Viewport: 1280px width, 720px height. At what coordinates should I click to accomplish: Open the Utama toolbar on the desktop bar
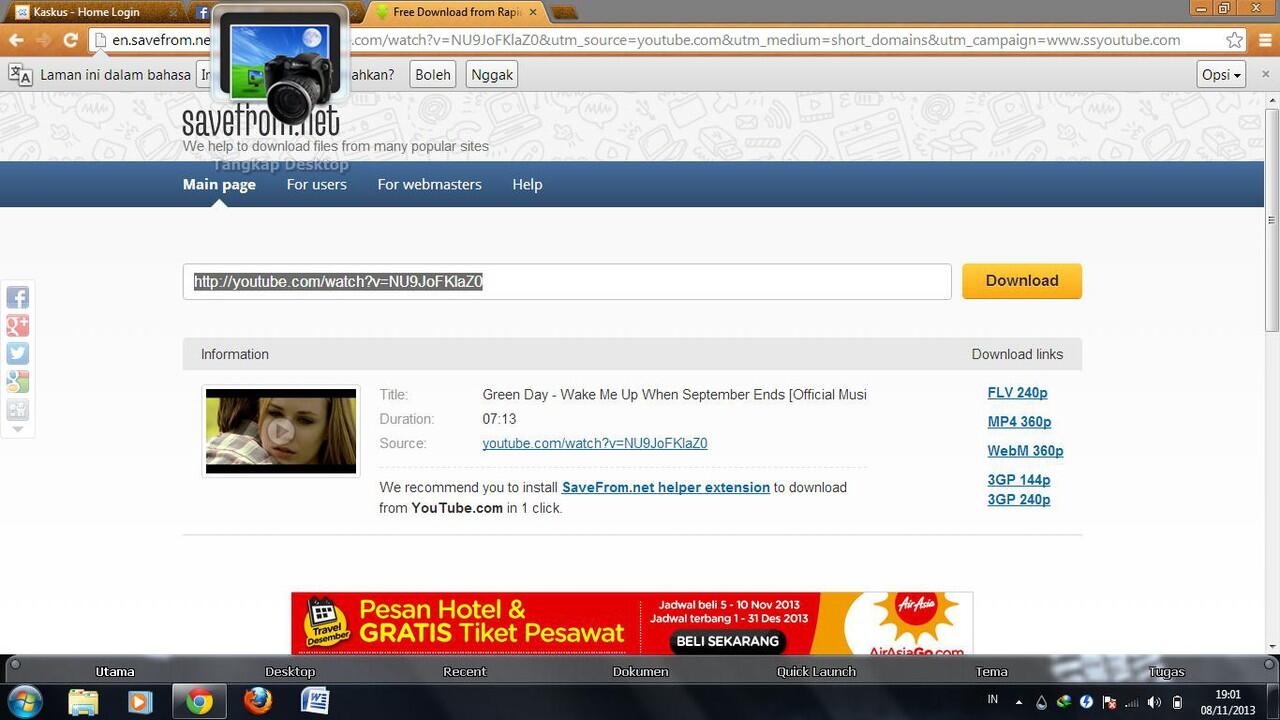114,672
